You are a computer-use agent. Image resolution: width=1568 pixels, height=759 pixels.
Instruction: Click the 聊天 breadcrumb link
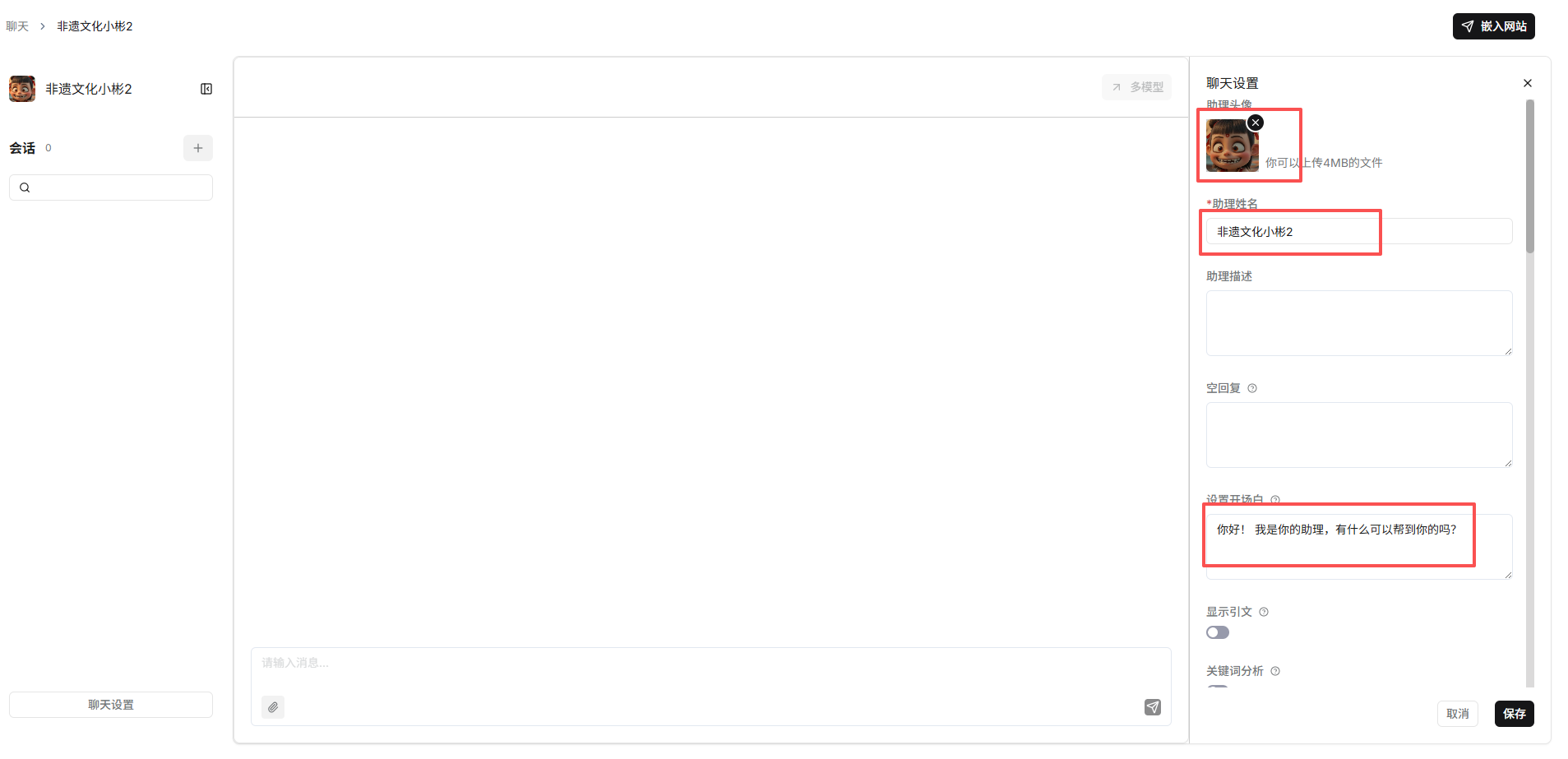pyautogui.click(x=17, y=26)
